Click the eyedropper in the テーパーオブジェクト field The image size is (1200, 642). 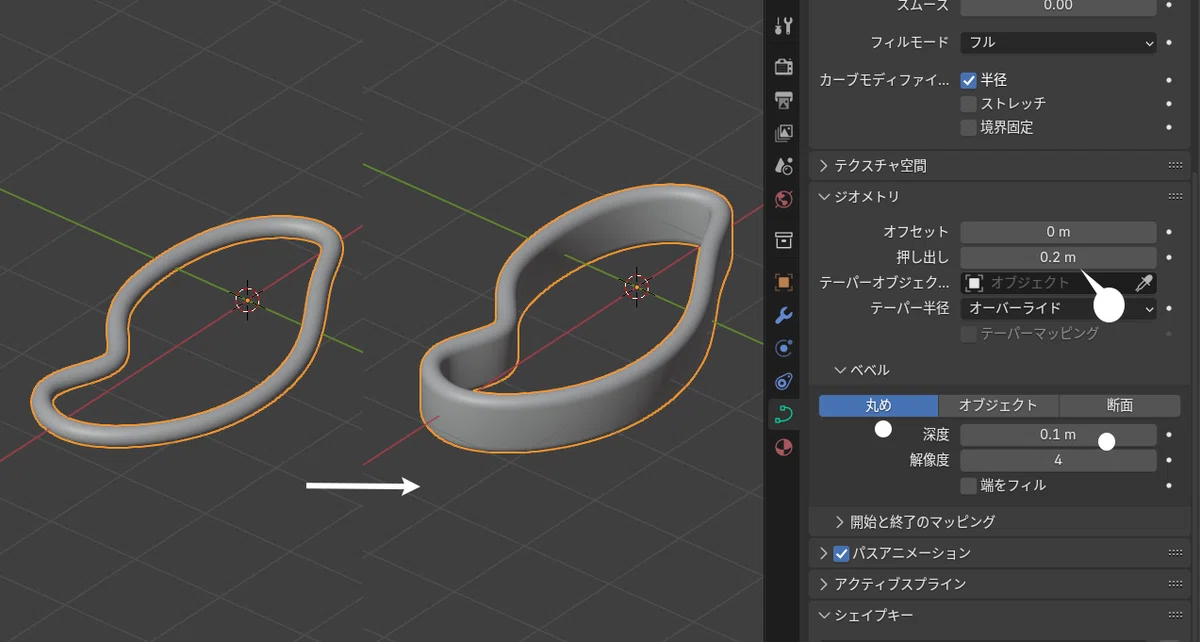click(1146, 283)
